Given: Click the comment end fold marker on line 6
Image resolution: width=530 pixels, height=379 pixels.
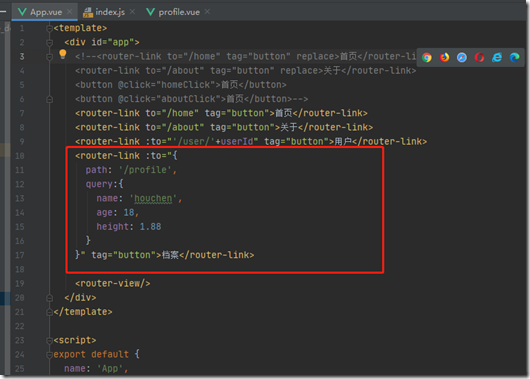Looking at the screenshot, I should point(49,99).
